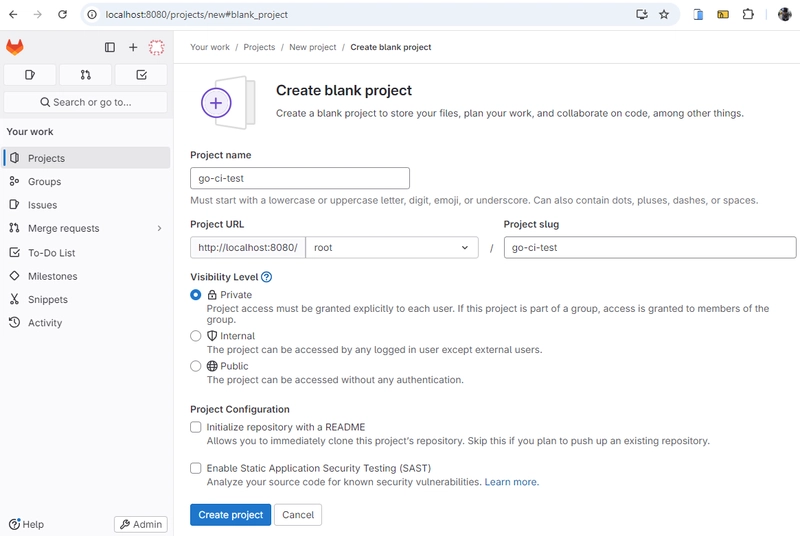Image resolution: width=800 pixels, height=536 pixels.
Task: Click the Create project button
Action: pyautogui.click(x=230, y=515)
